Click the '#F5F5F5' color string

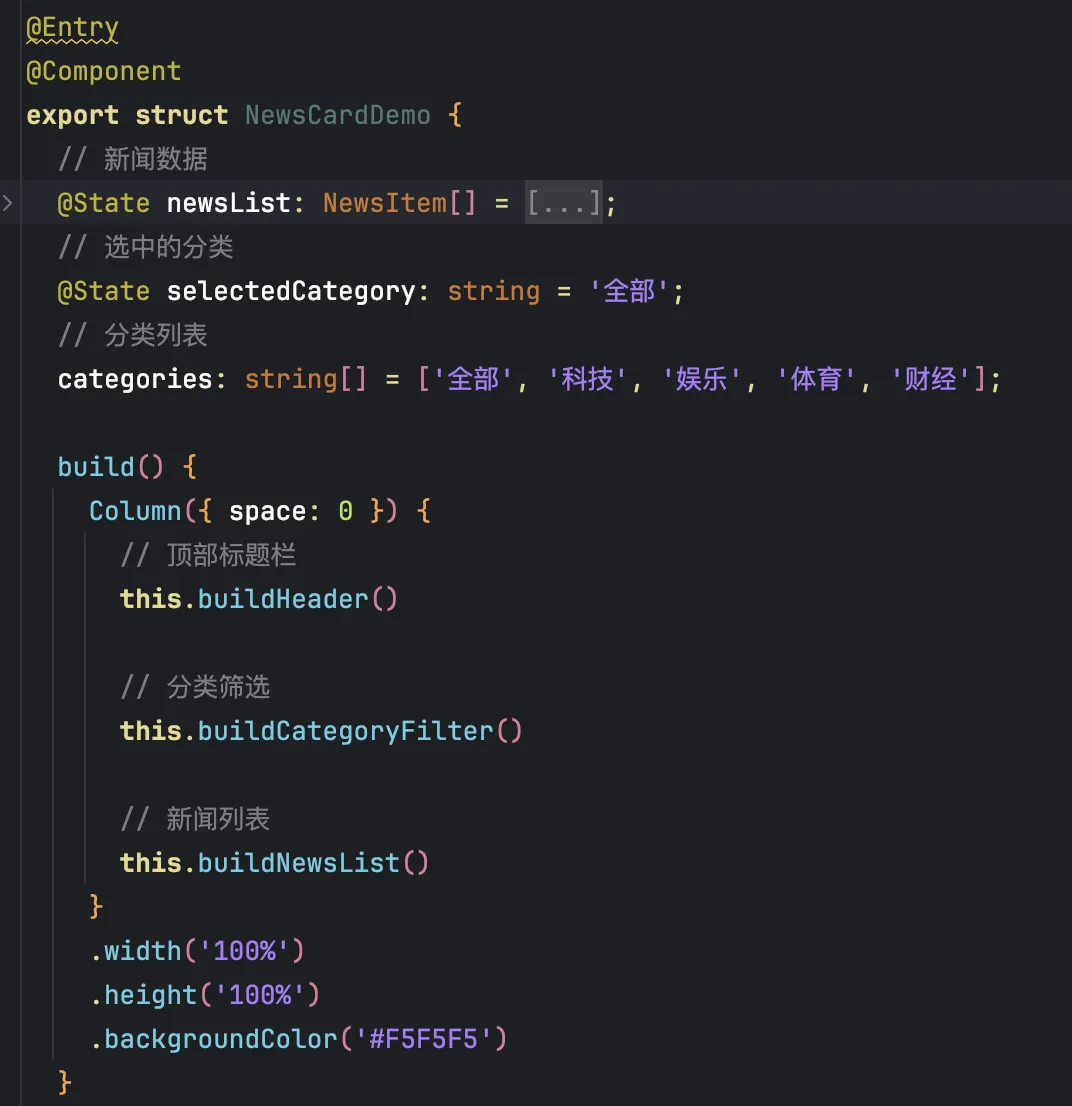pos(423,1039)
